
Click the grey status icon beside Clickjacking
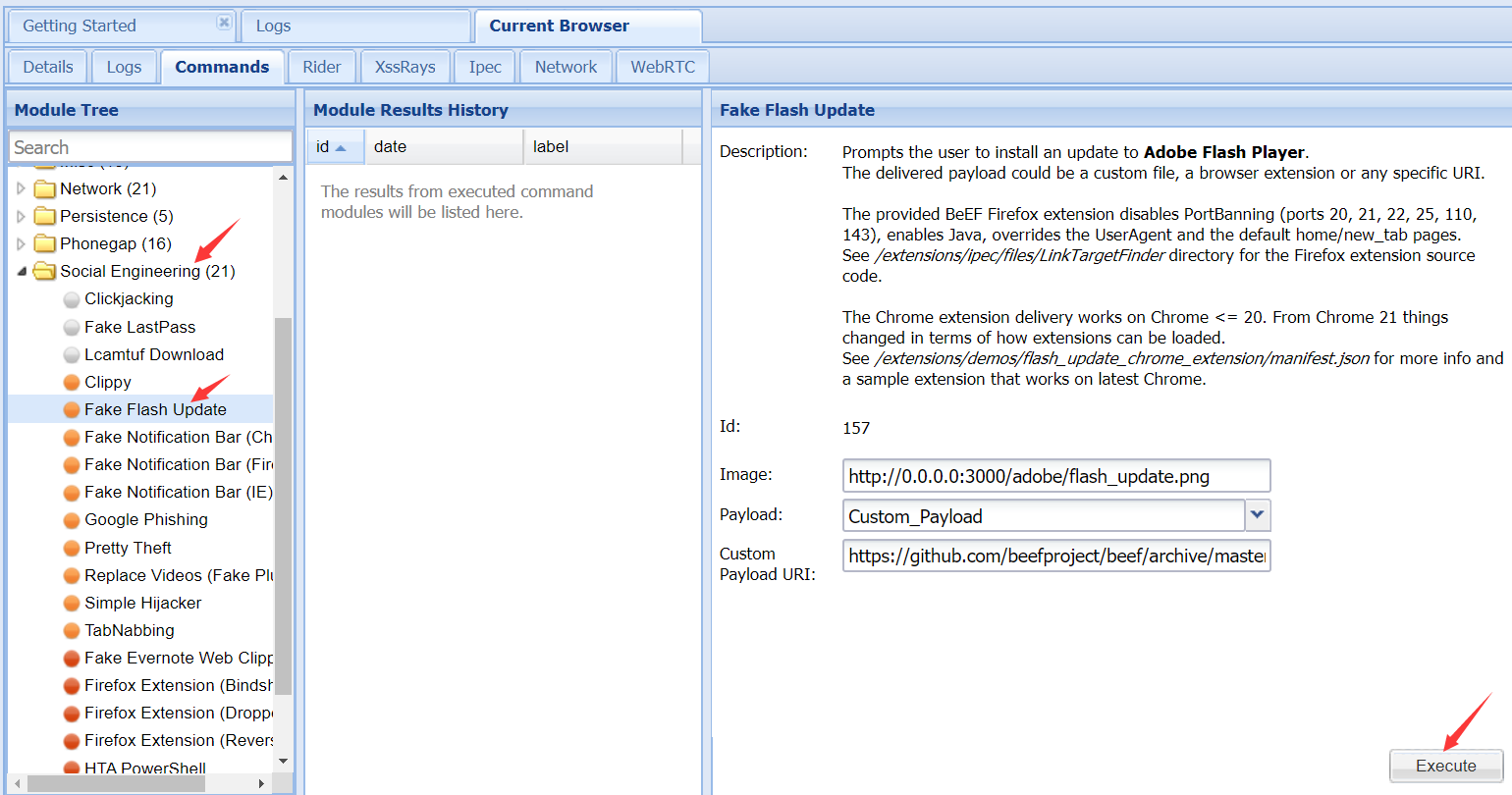(72, 299)
